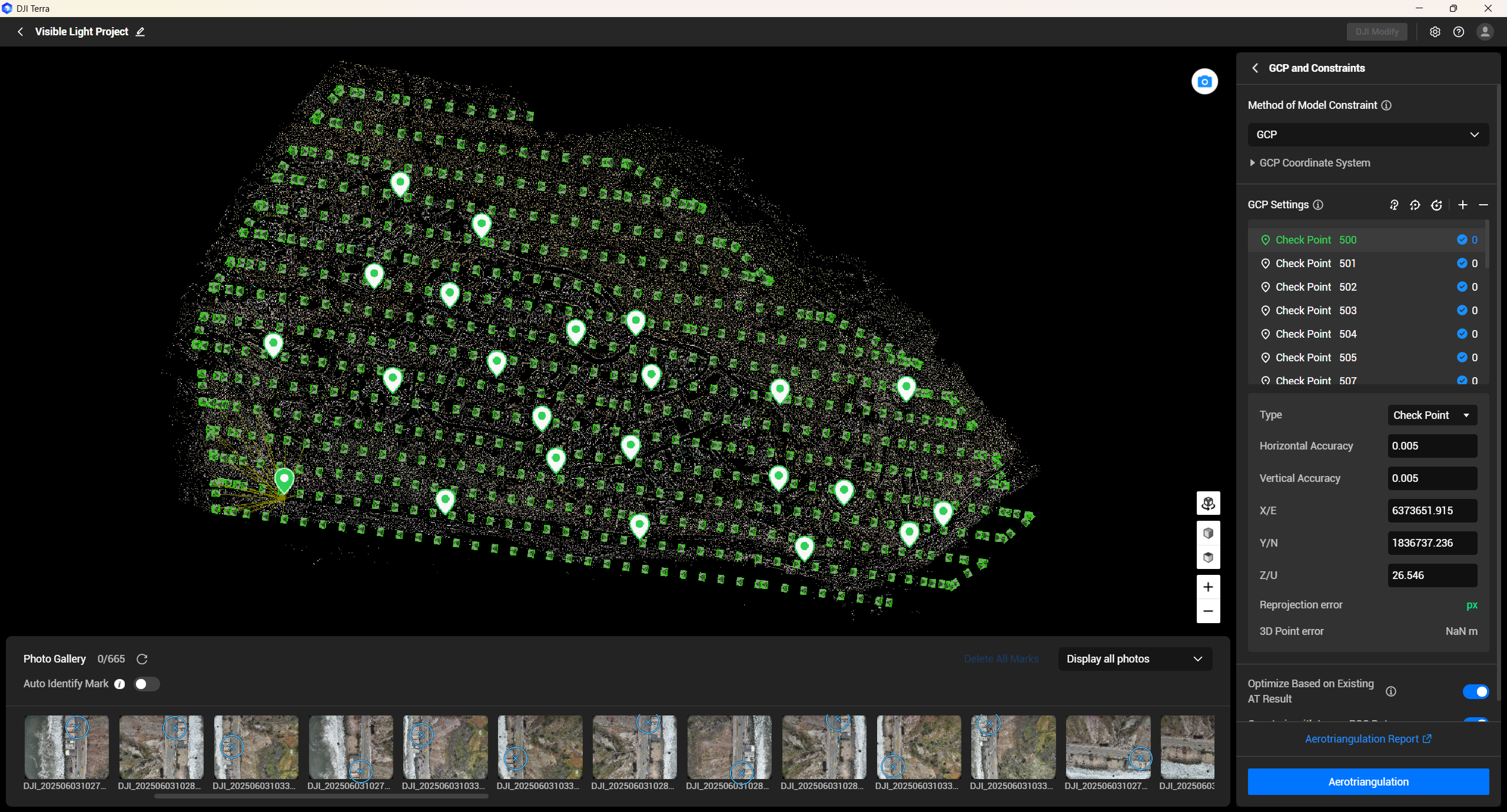The width and height of the screenshot is (1507, 812).
Task: Go back from GCP and Constraints panel
Action: pos(1256,68)
